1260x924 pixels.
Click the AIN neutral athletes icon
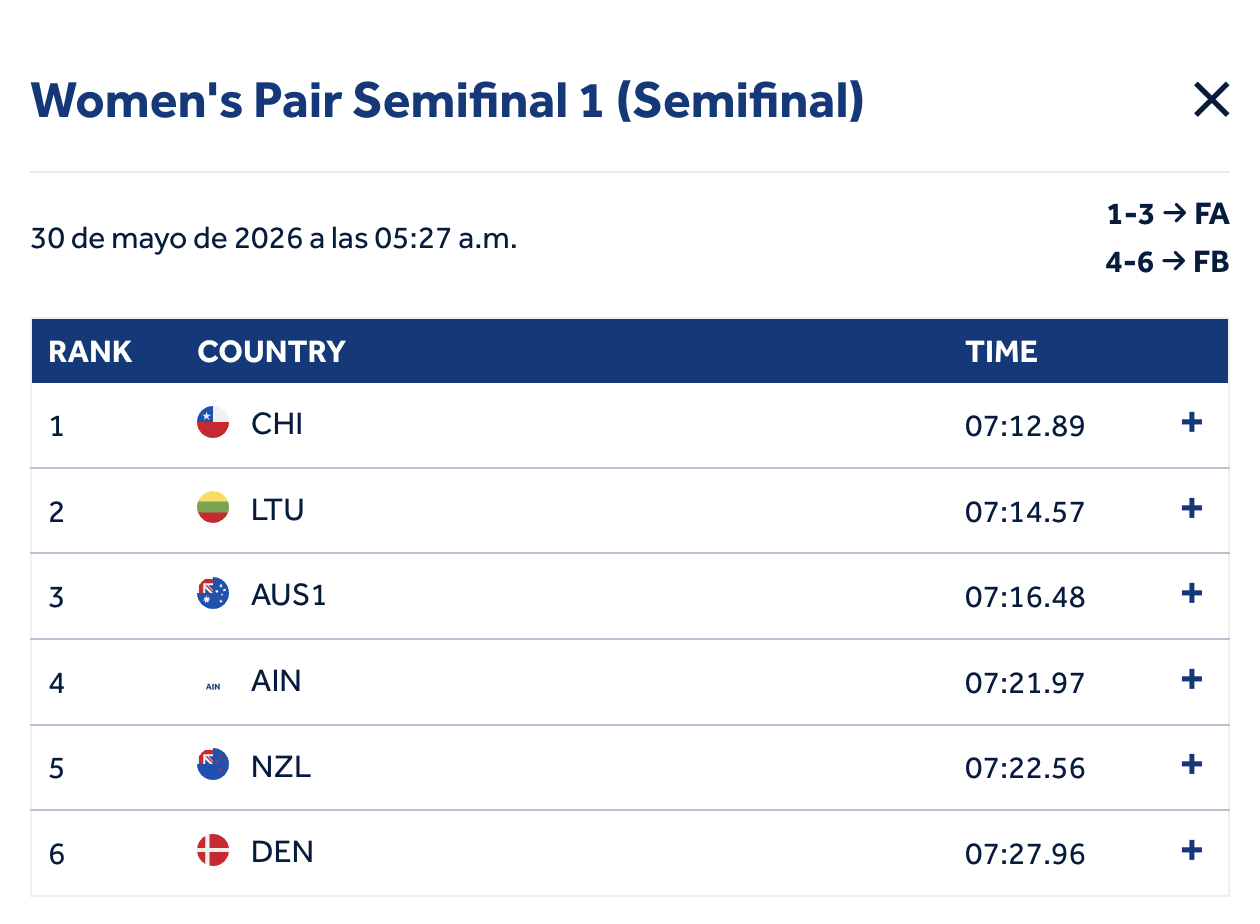tap(213, 686)
